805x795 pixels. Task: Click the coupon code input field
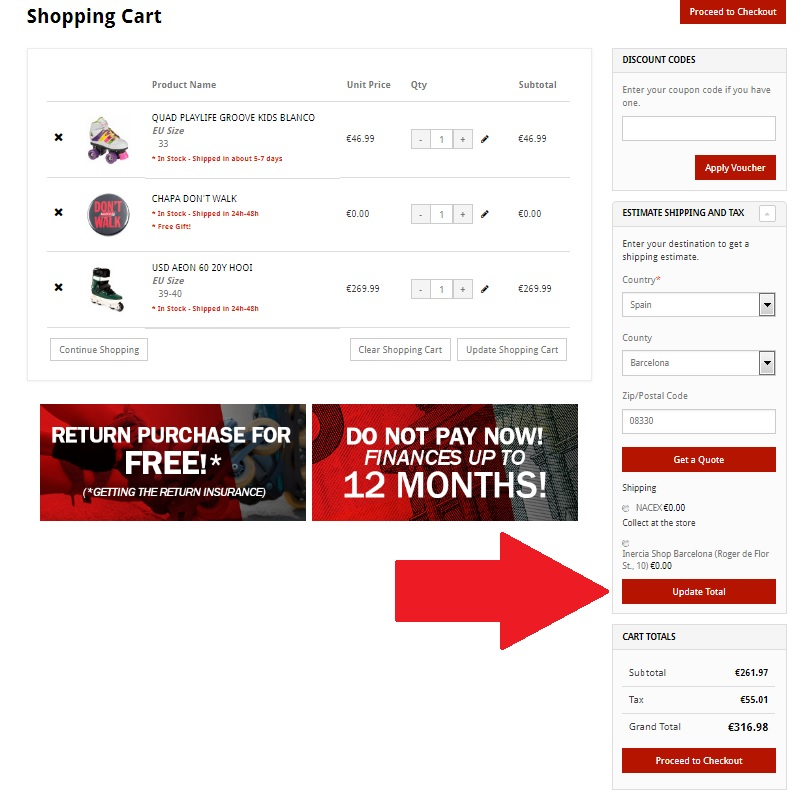pyautogui.click(x=698, y=128)
